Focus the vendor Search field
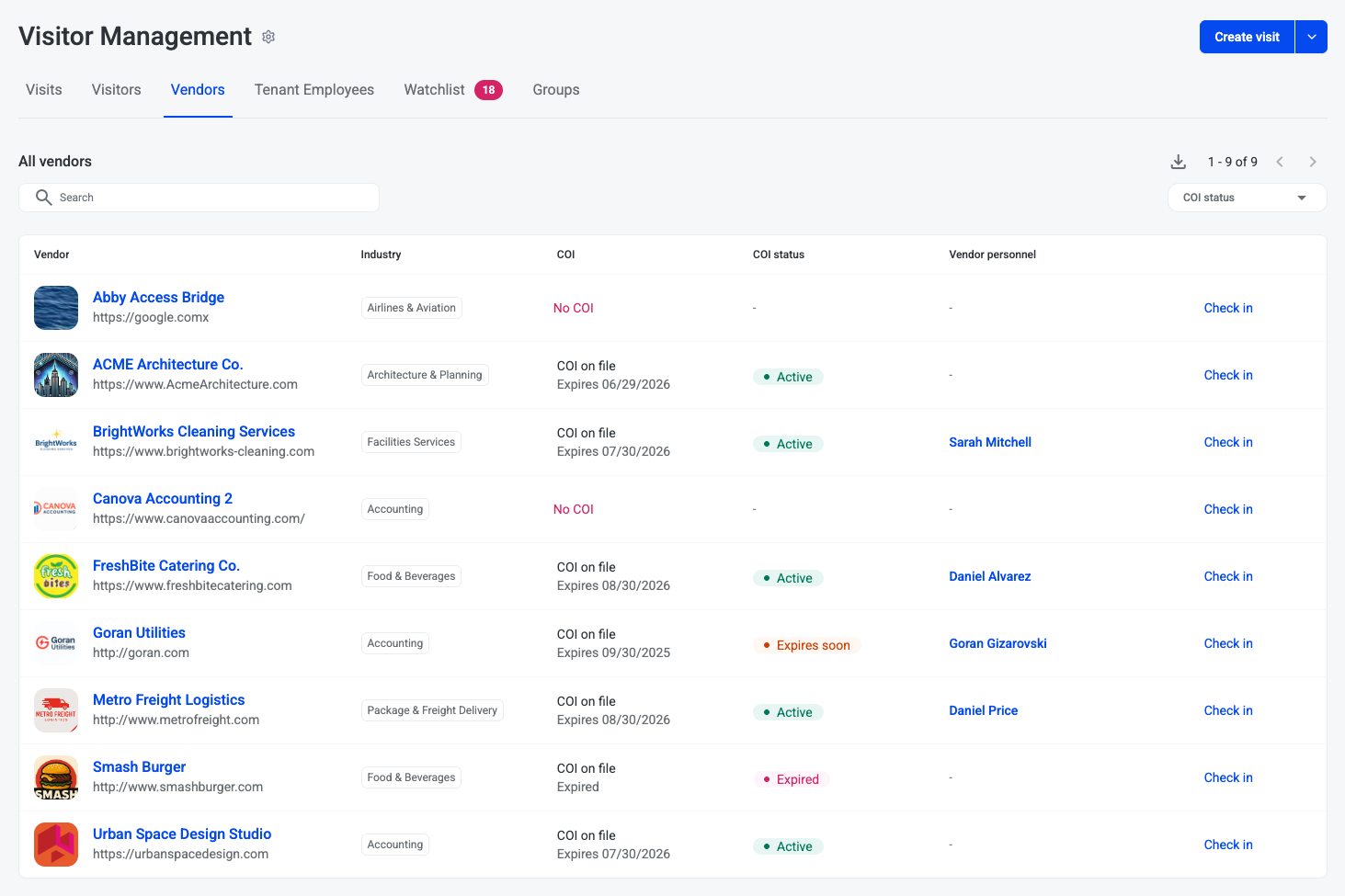The width and height of the screenshot is (1345, 896). point(199,198)
